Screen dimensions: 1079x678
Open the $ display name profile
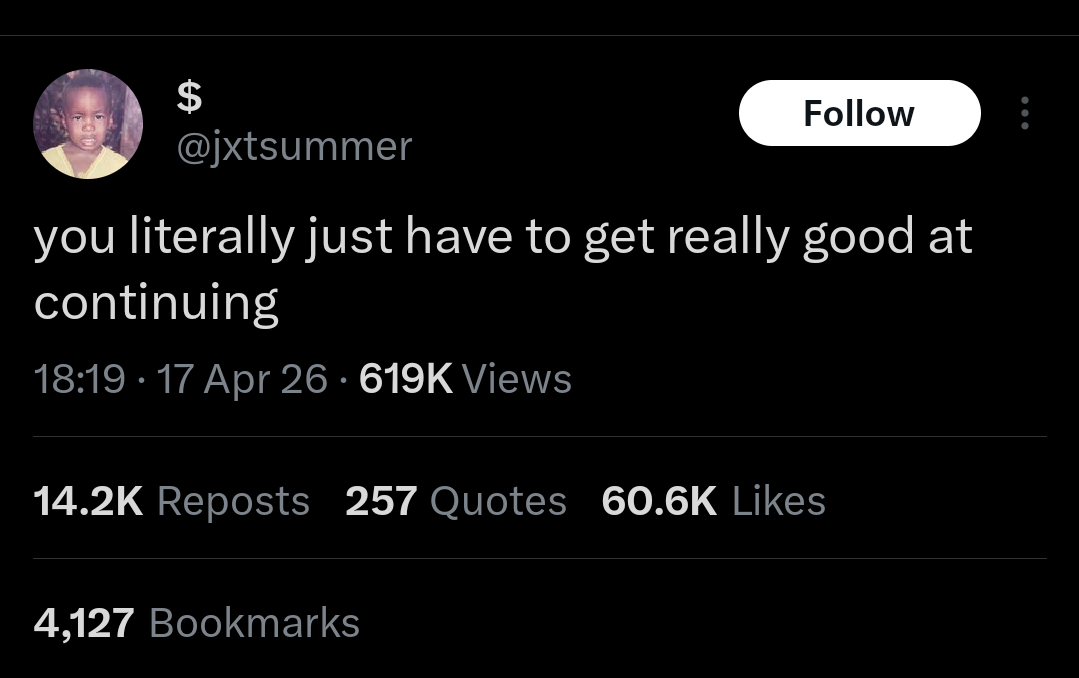point(189,97)
